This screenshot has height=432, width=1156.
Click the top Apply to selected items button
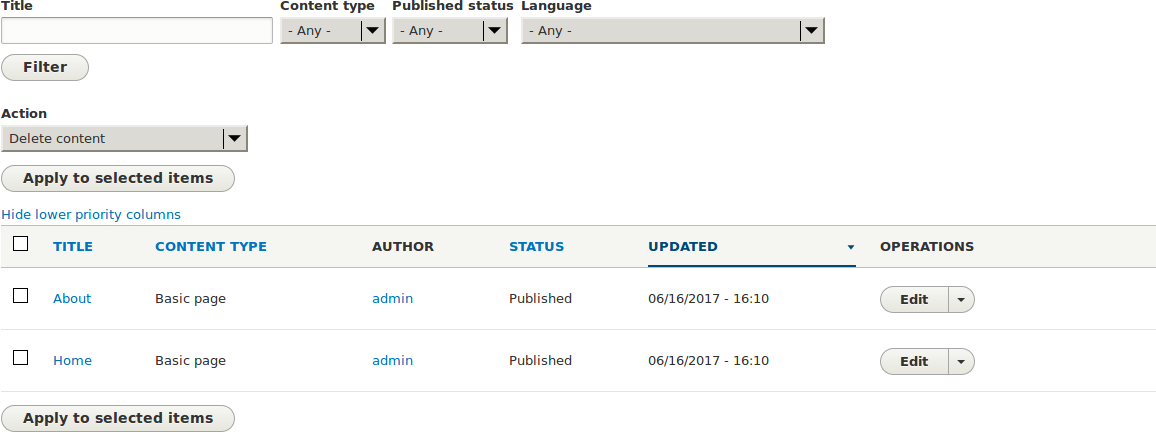click(x=118, y=179)
